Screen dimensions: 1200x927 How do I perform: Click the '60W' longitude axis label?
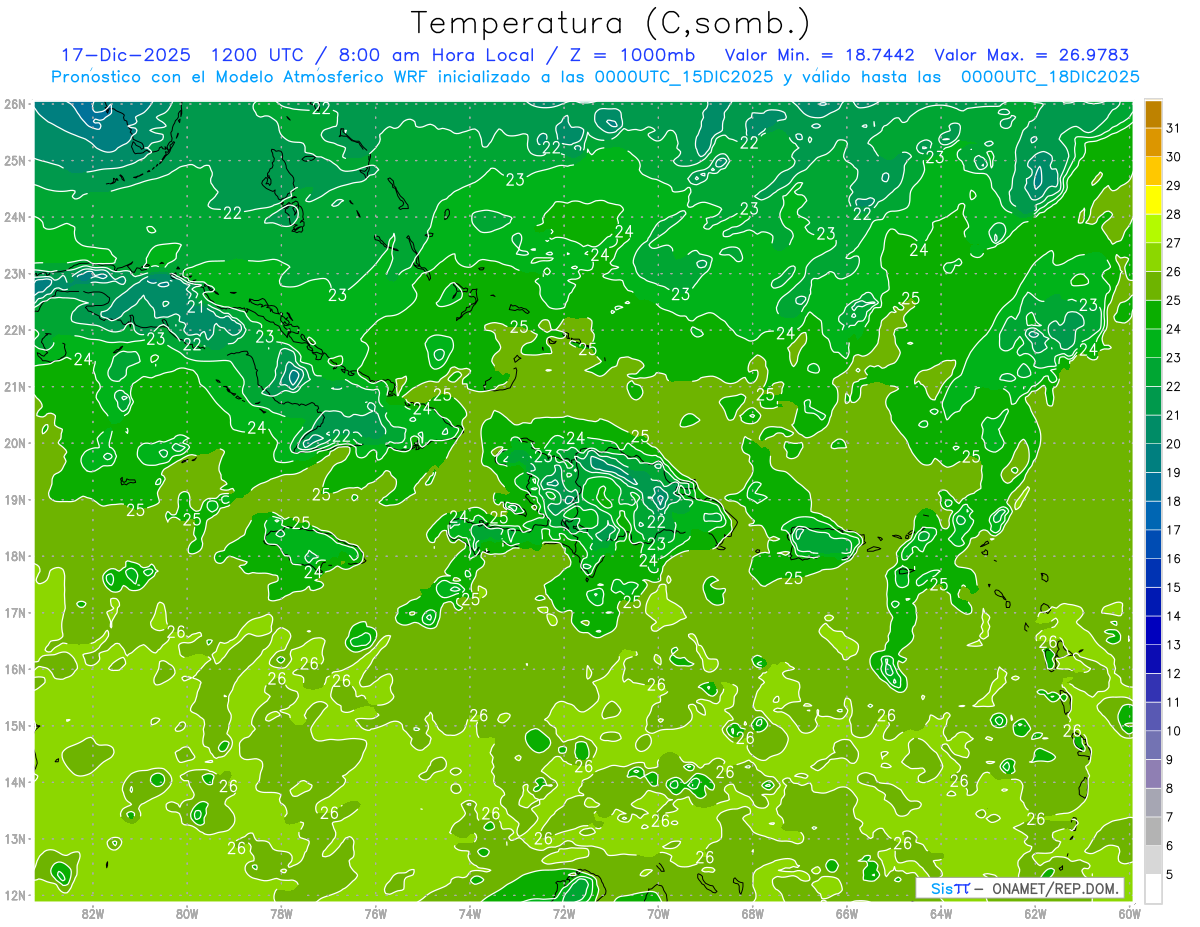pyautogui.click(x=1129, y=913)
